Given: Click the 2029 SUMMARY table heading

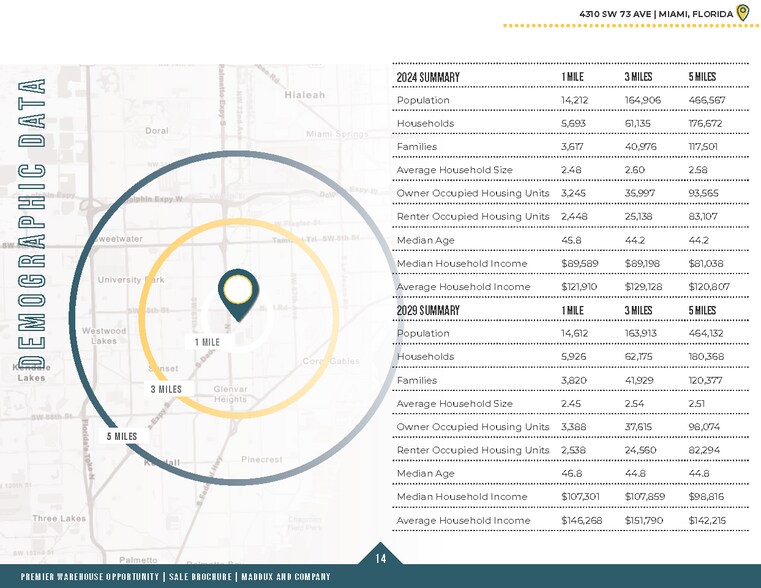Looking at the screenshot, I should [x=427, y=310].
